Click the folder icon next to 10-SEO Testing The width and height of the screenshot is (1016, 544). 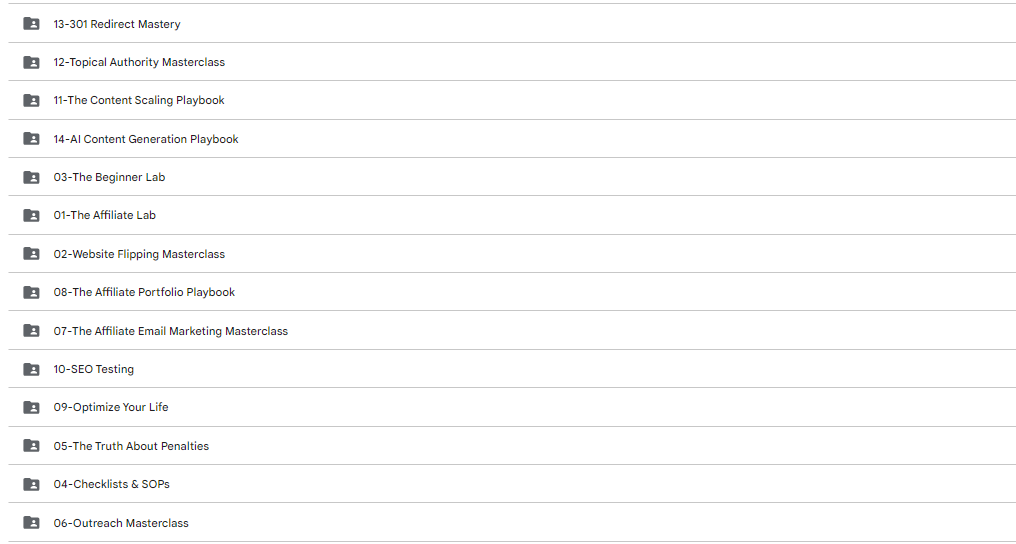pos(31,369)
